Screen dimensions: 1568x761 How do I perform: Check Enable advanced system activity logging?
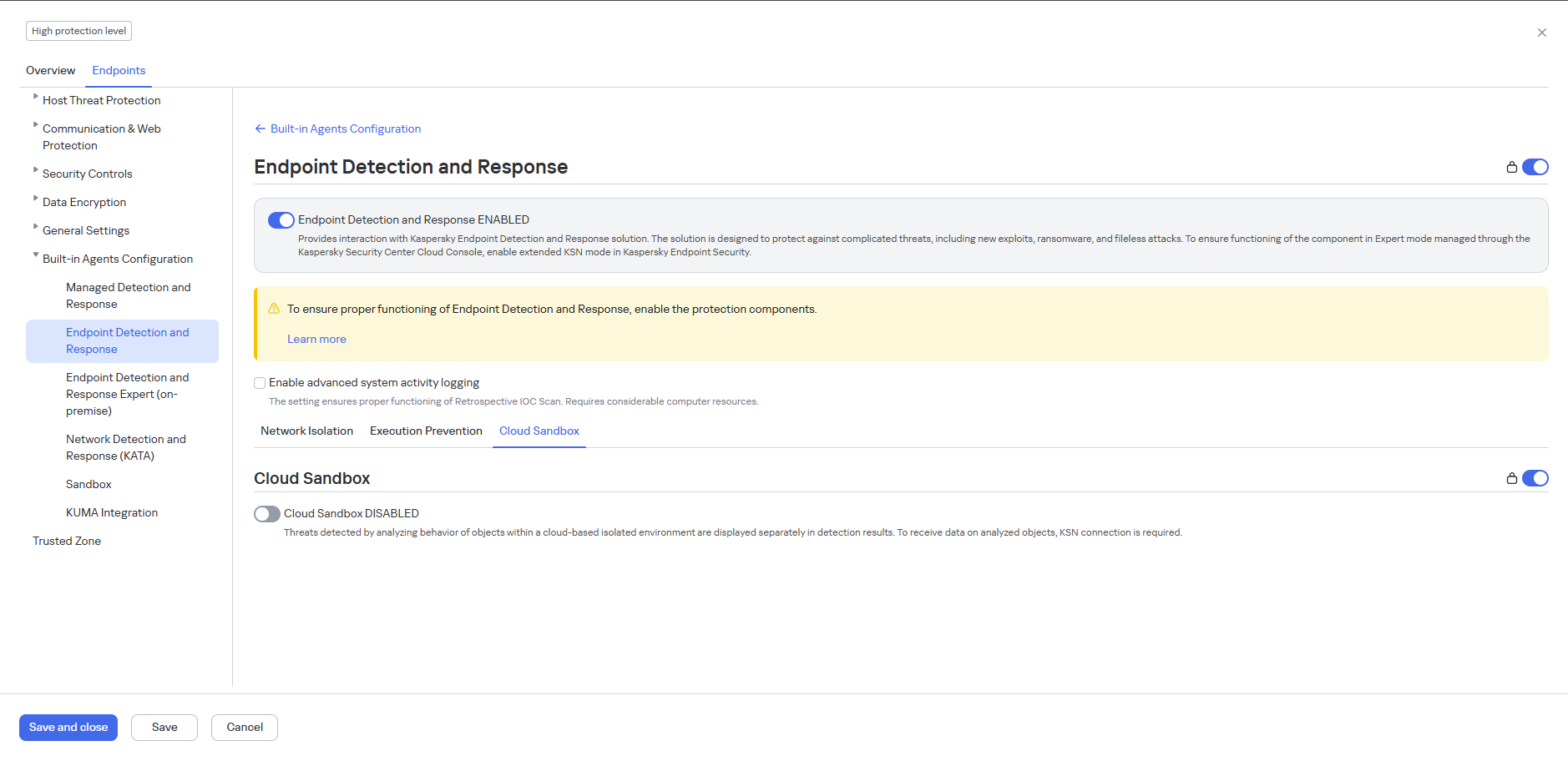pyautogui.click(x=260, y=382)
